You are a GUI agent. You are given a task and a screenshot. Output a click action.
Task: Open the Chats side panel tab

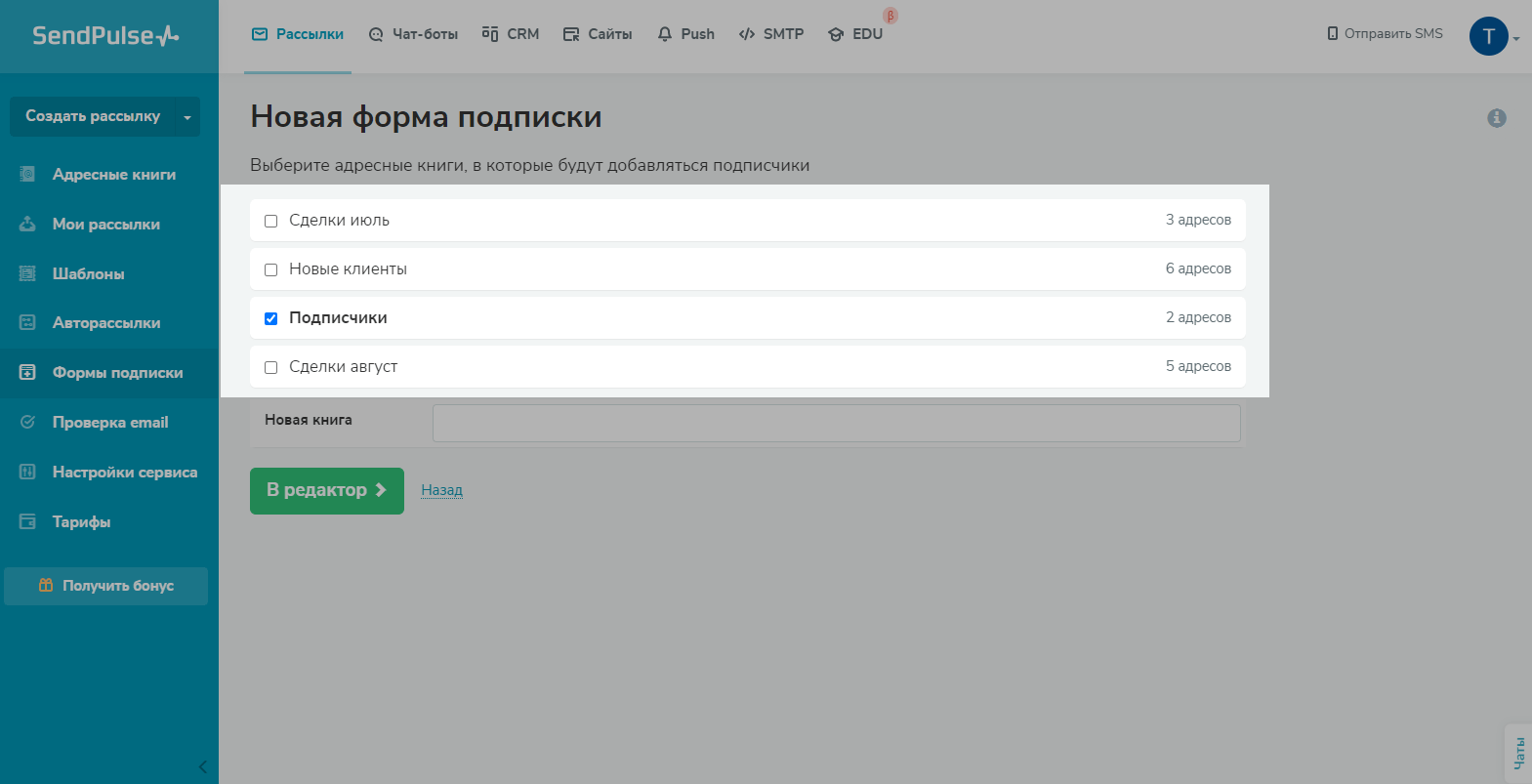tap(1518, 753)
